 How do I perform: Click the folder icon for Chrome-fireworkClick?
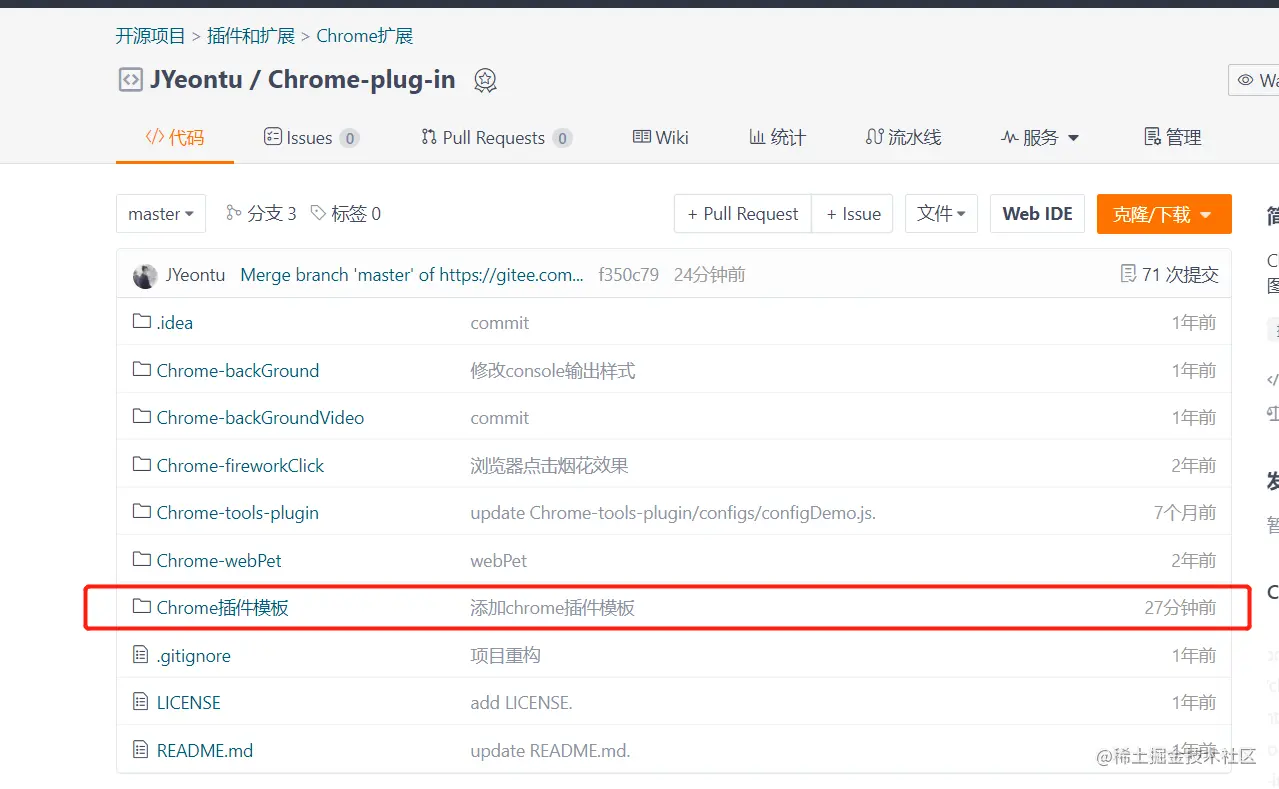[x=142, y=465]
